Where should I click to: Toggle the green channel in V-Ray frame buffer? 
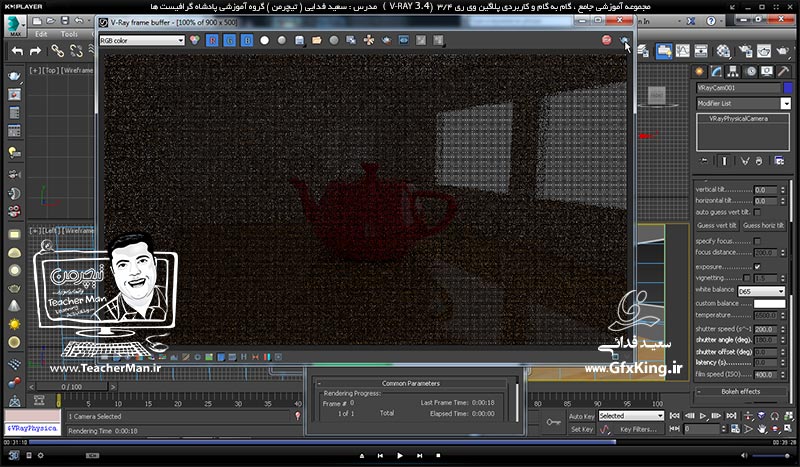(229, 40)
